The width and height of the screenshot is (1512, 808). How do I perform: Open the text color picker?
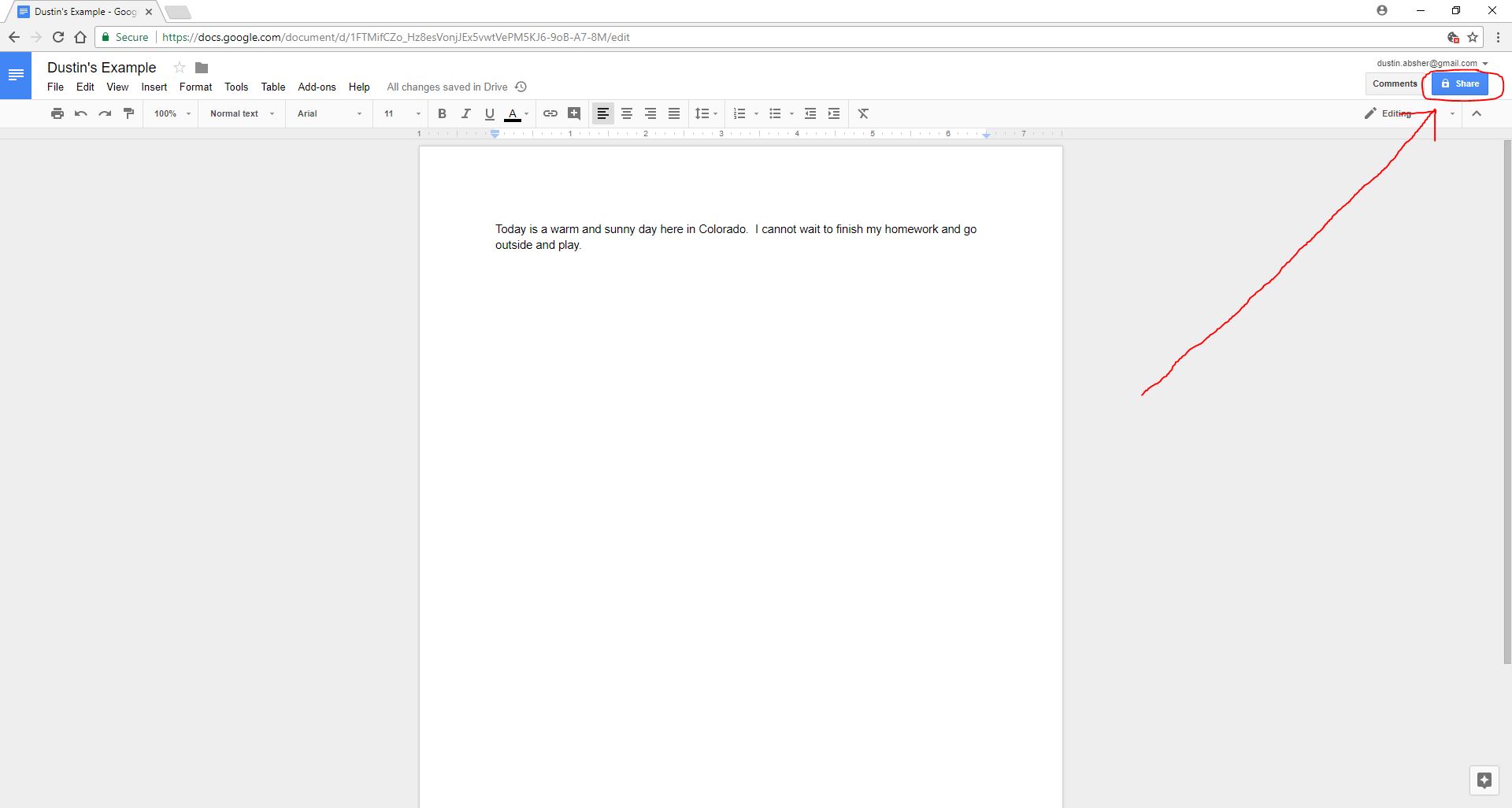(x=517, y=113)
